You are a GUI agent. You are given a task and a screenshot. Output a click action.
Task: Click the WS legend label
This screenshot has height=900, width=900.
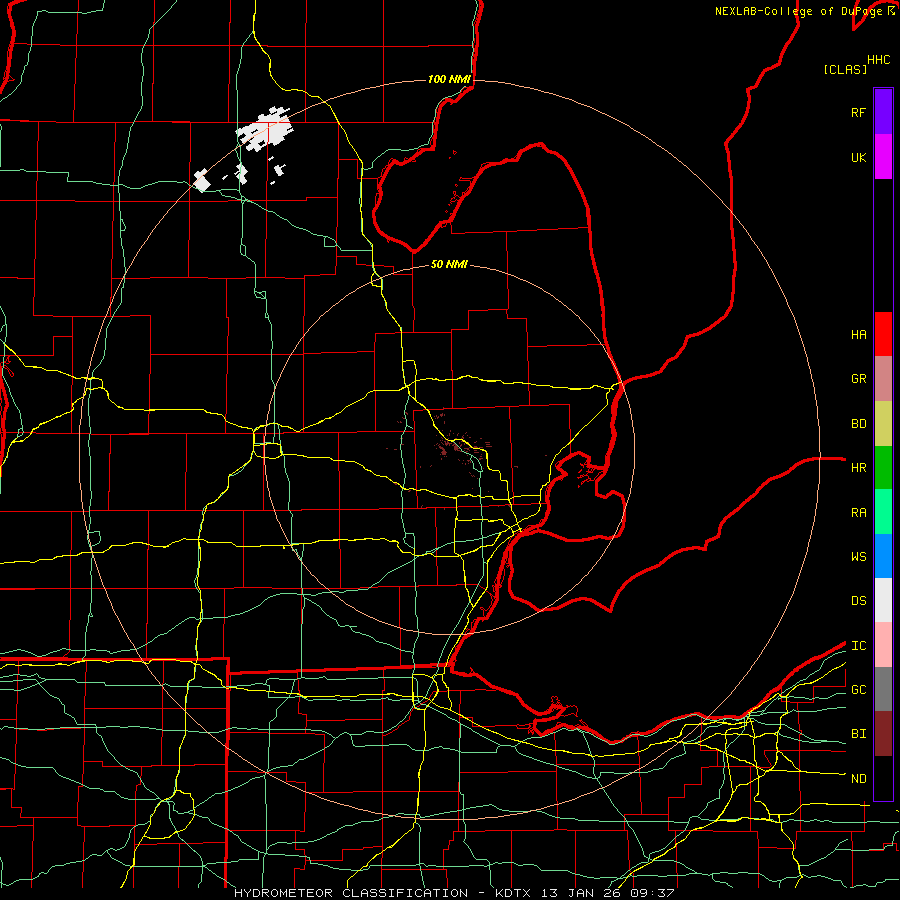tap(858, 557)
